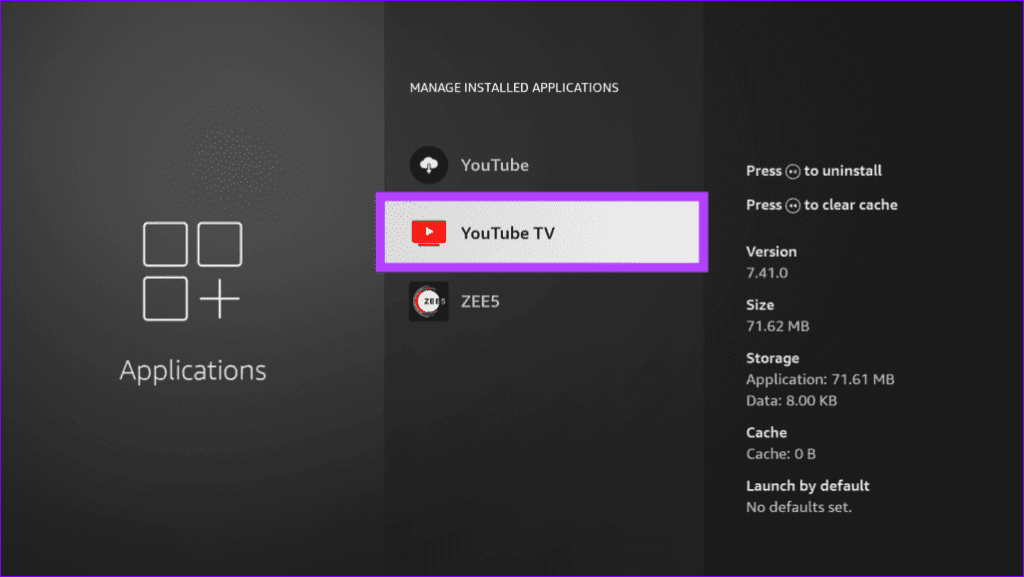The width and height of the screenshot is (1024, 577).
Task: Click Press to uninstall option
Action: click(x=813, y=171)
